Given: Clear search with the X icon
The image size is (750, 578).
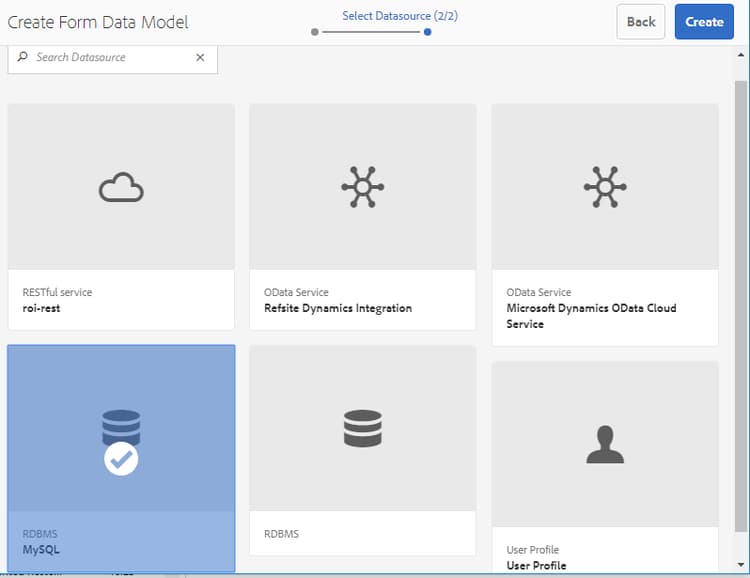Looking at the screenshot, I should click(200, 57).
